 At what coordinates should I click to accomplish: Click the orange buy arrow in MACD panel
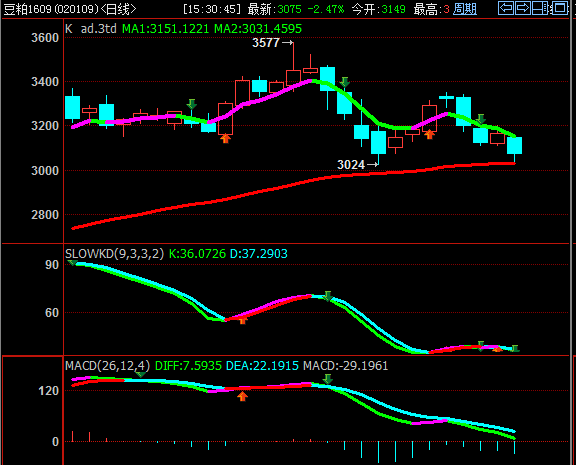(242, 396)
